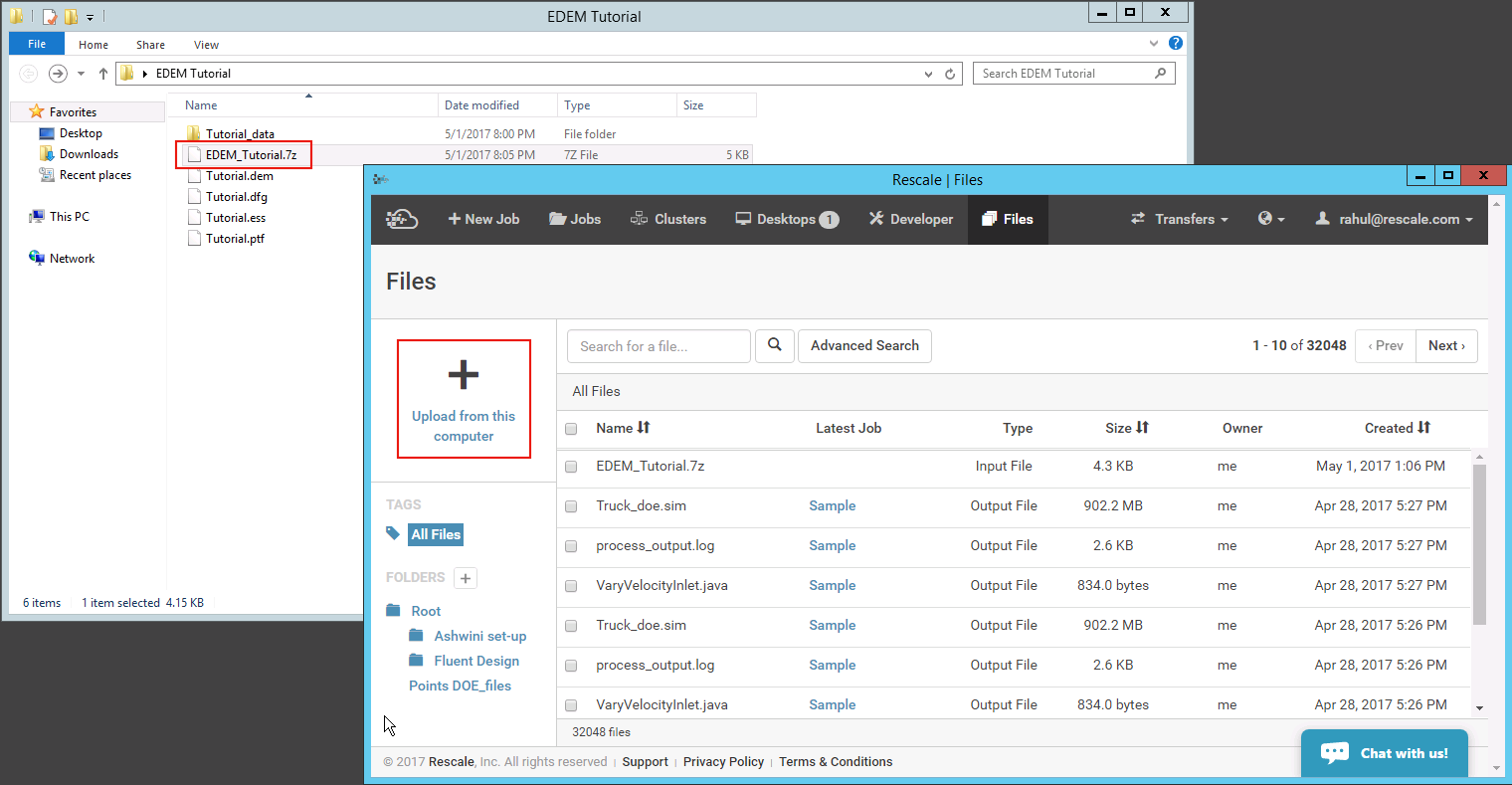Screen dimensions: 1512x785
Task: Sort files using the Created sort arrows
Action: [x=1424, y=427]
